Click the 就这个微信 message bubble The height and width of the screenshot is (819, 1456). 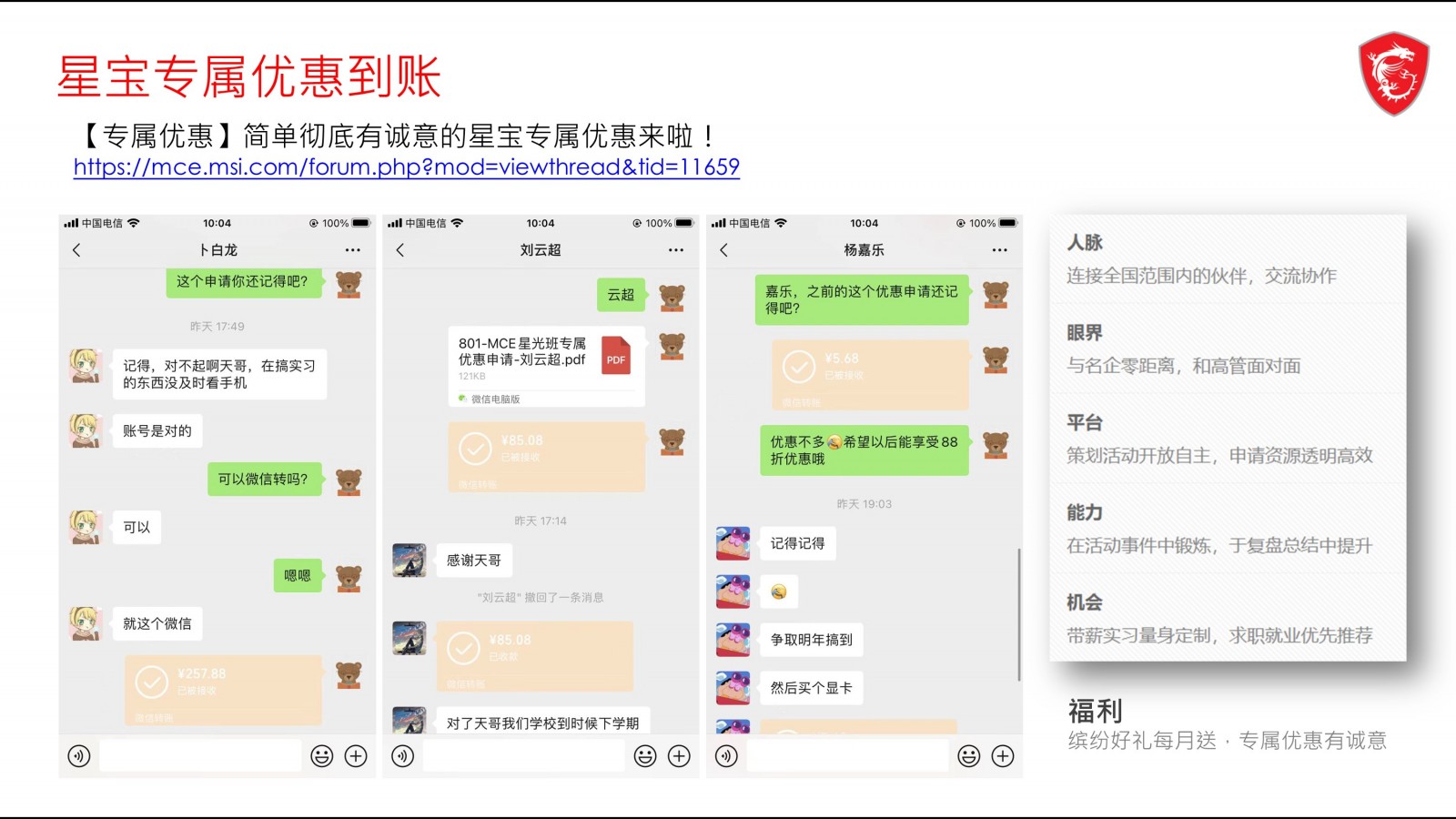(x=157, y=624)
